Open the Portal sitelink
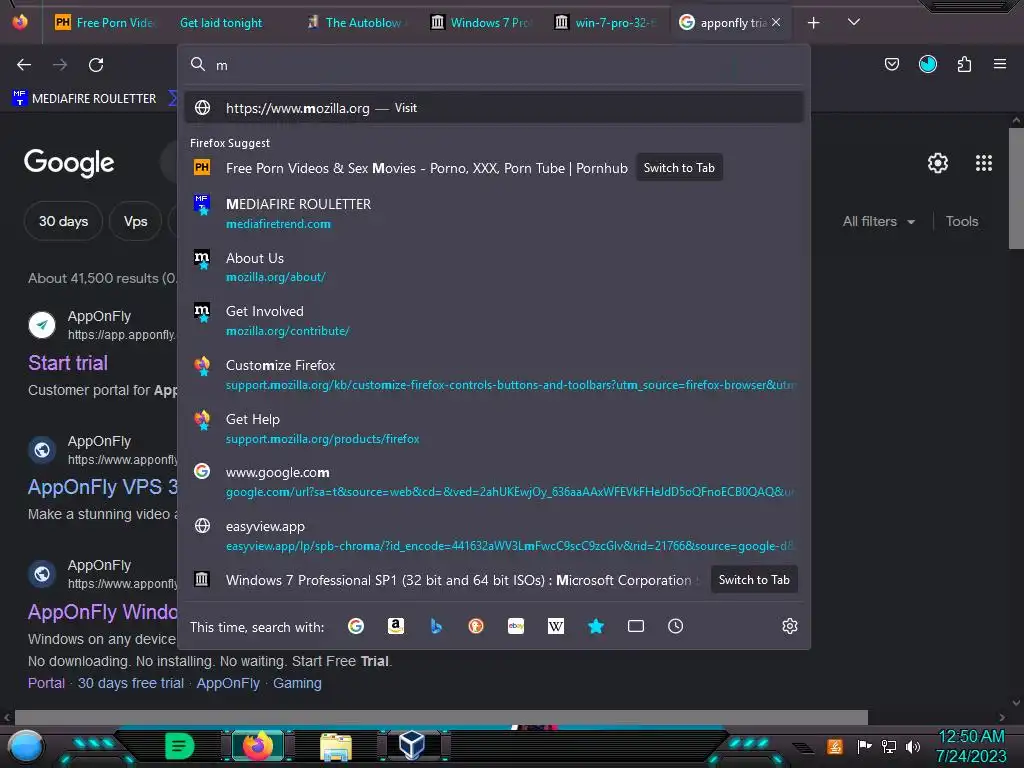This screenshot has width=1024, height=768. 46,683
